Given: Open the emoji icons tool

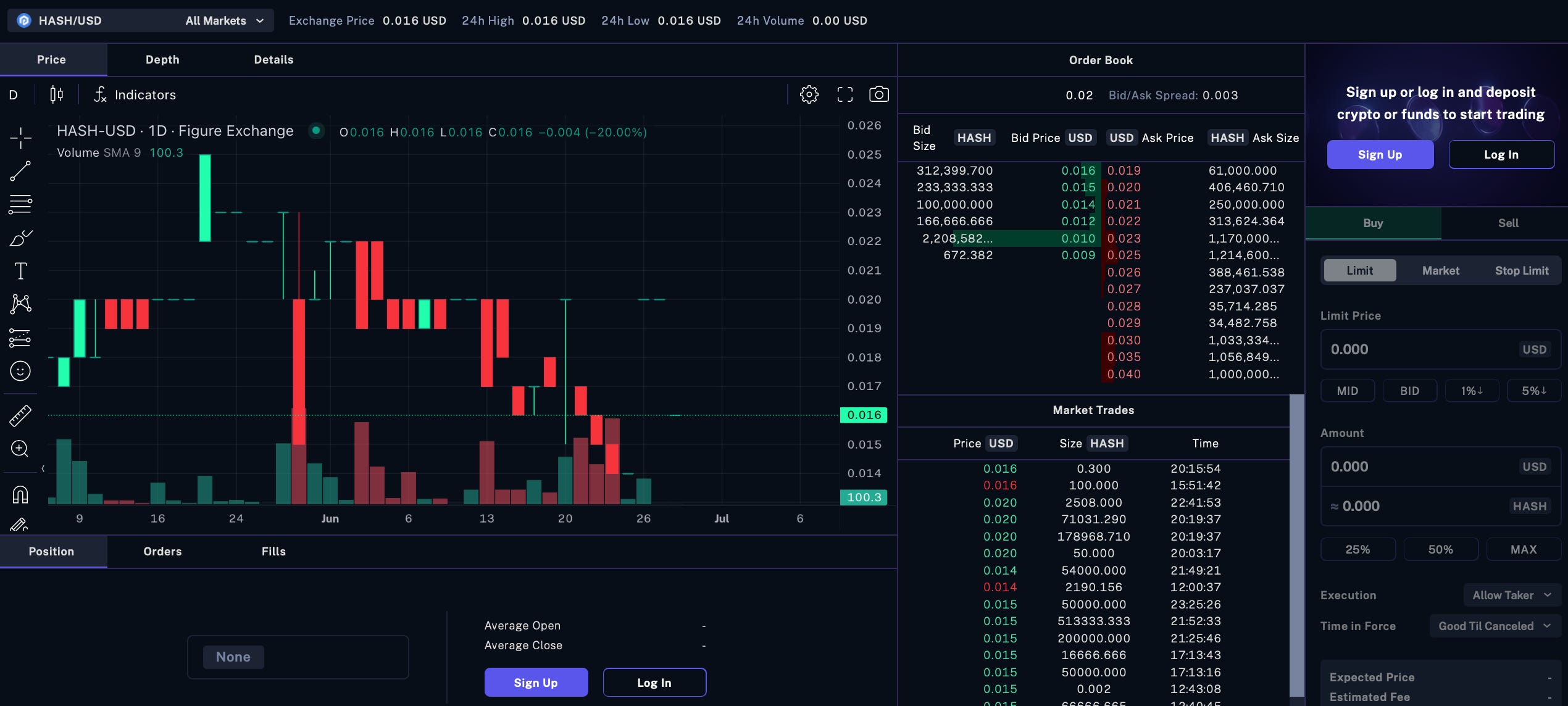Looking at the screenshot, I should [20, 371].
